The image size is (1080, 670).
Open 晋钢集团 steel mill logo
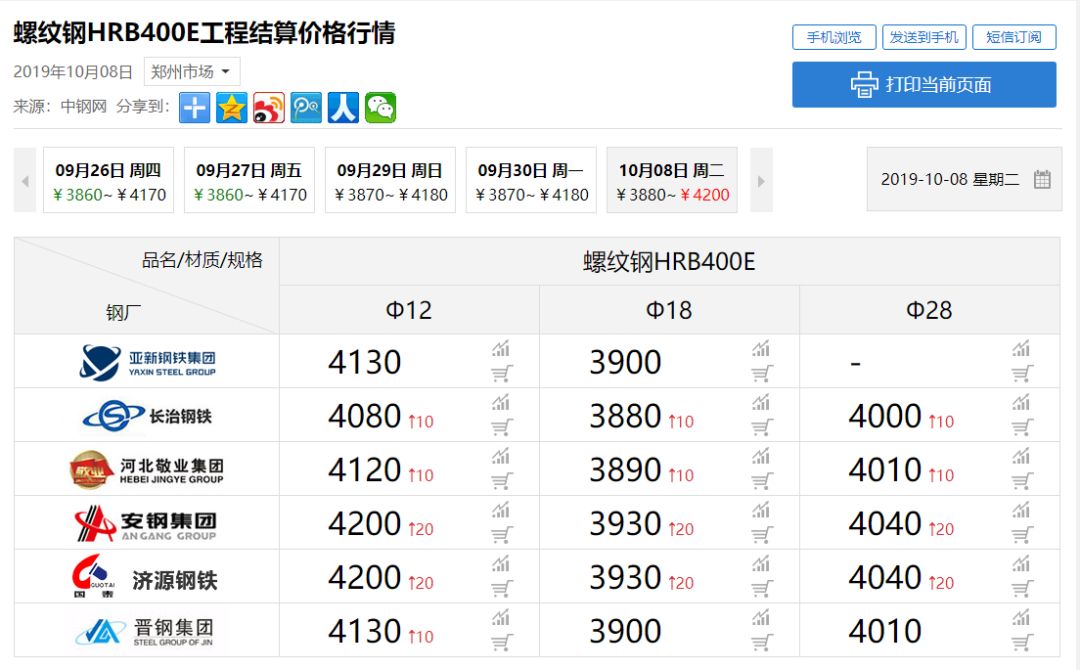(x=145, y=631)
